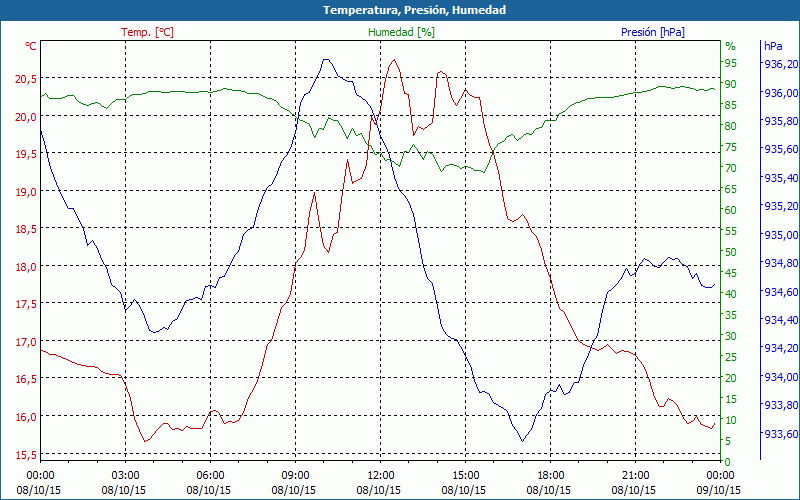Click the '21:00' time axis label
Viewport: 800px width, 500px height.
tap(635, 476)
